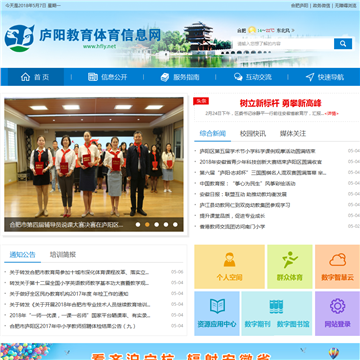Open the 服务指南 navigation menu

(180, 77)
